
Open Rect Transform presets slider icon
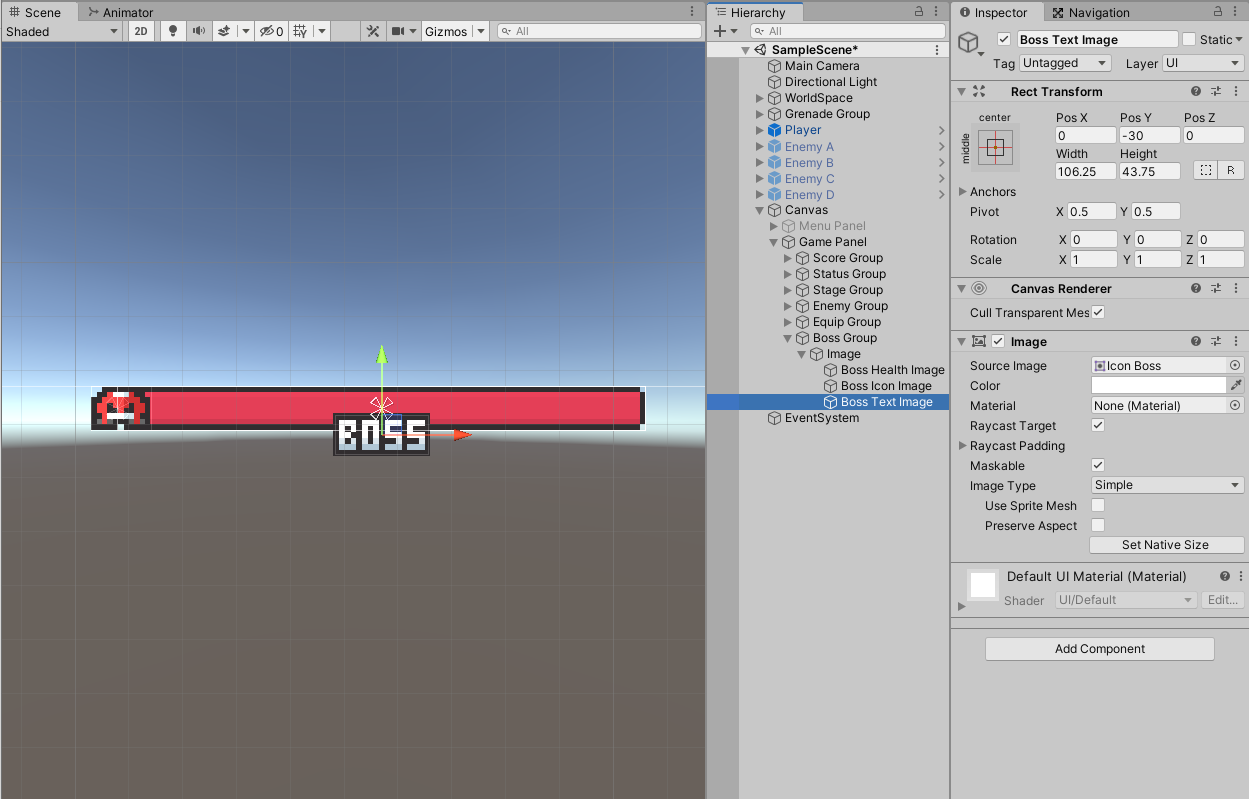coord(1216,91)
